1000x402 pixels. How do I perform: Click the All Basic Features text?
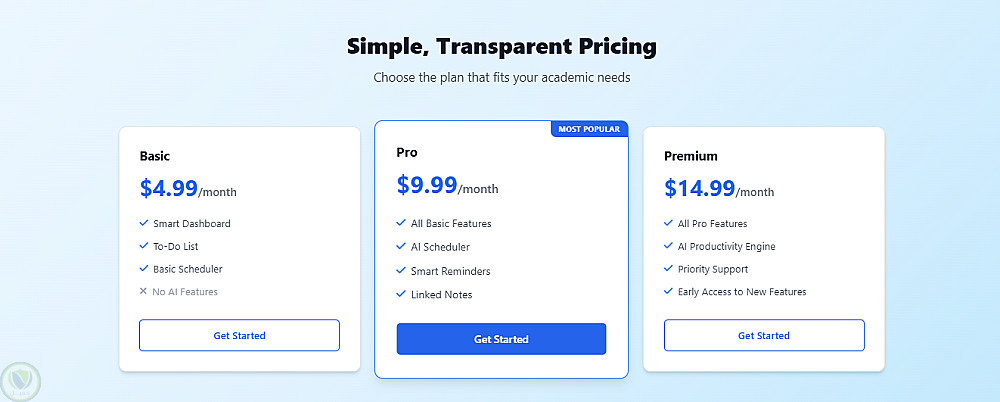[x=451, y=223]
